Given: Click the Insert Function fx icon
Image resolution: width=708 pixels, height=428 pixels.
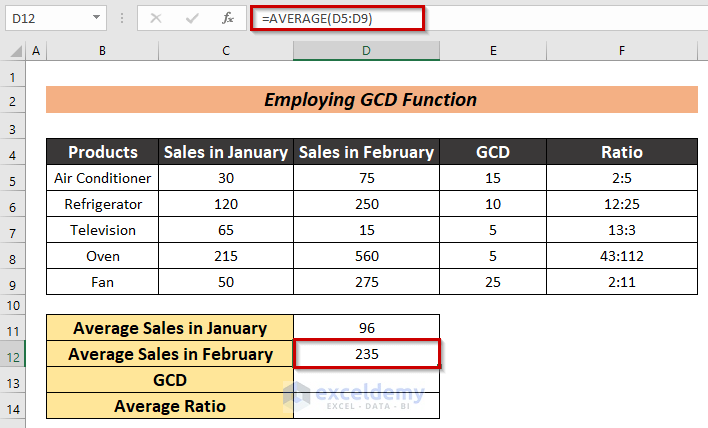Looking at the screenshot, I should [x=228, y=18].
